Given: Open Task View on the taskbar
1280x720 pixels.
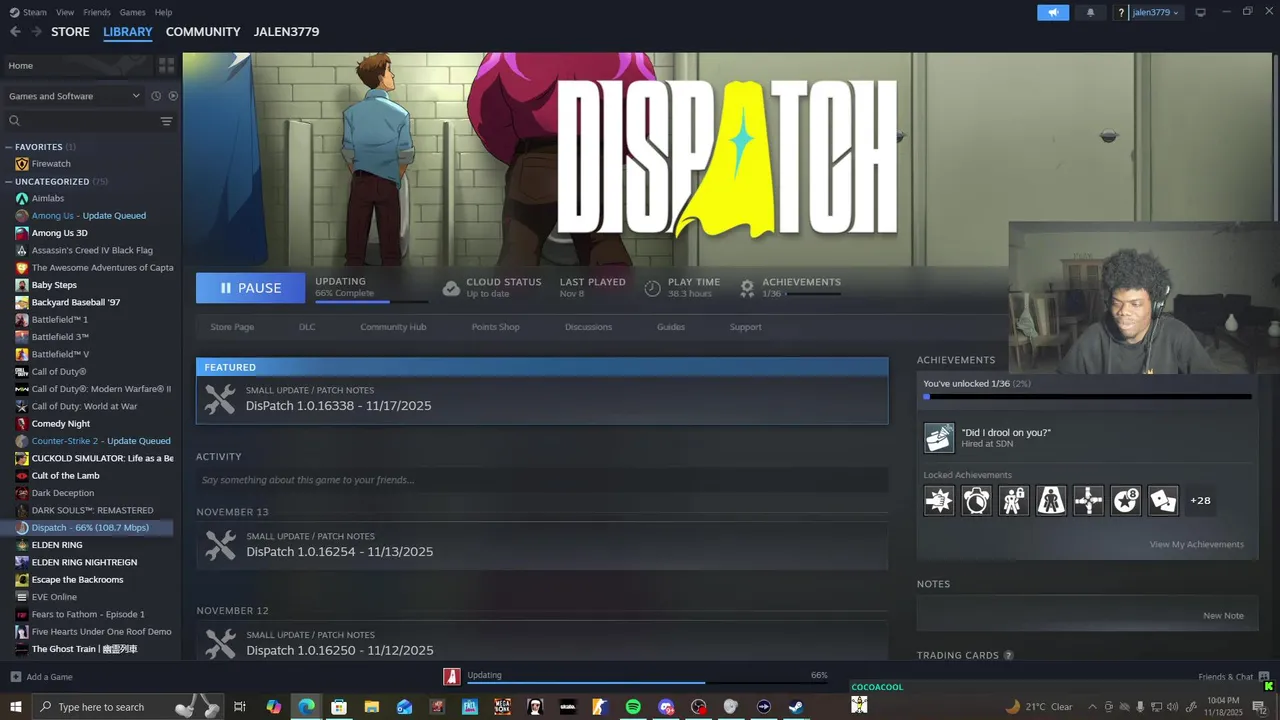Looking at the screenshot, I should (240, 707).
